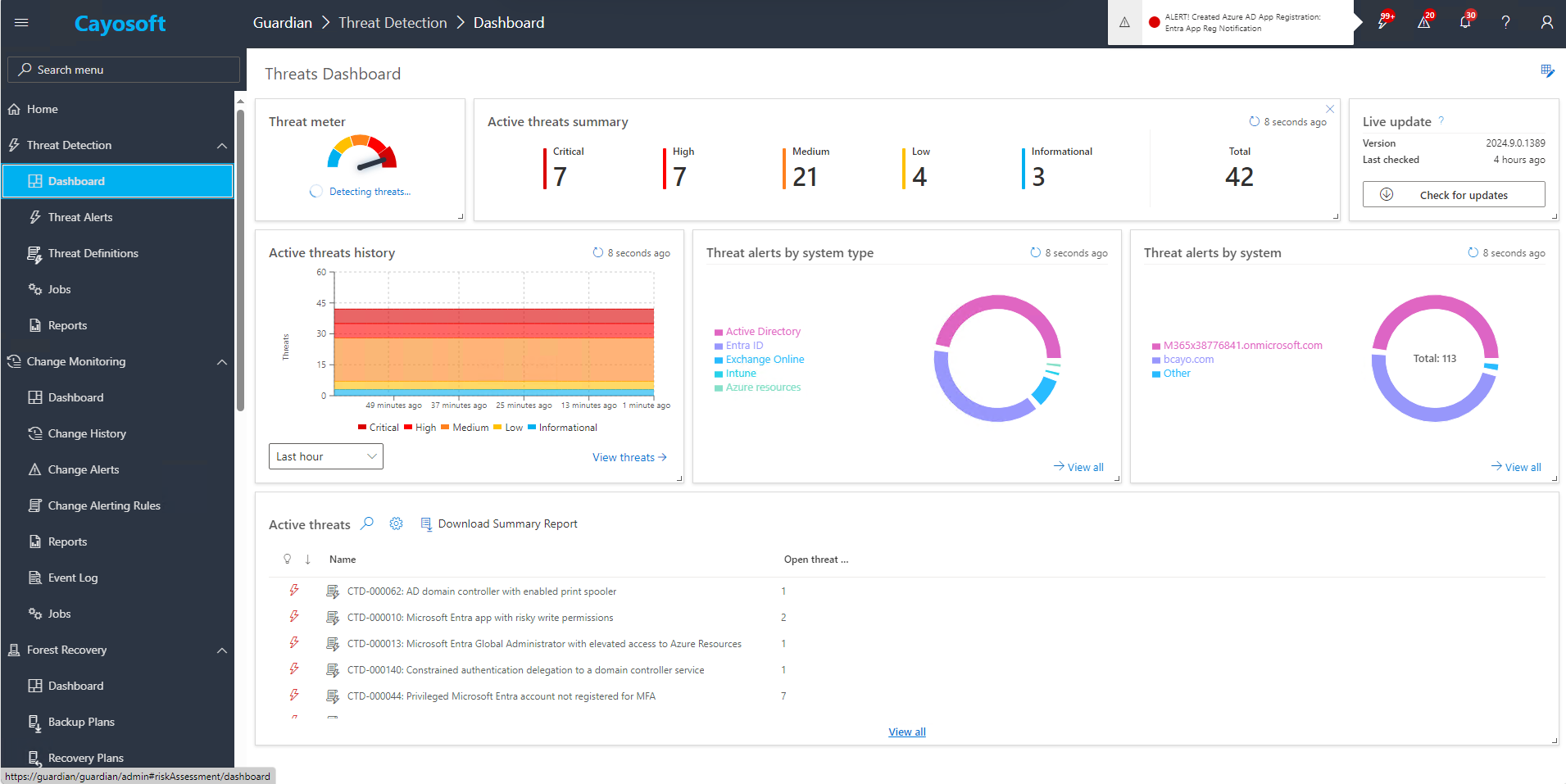Click the Check for updates button
Viewport: 1566px width, 784px height.
pyautogui.click(x=1454, y=194)
